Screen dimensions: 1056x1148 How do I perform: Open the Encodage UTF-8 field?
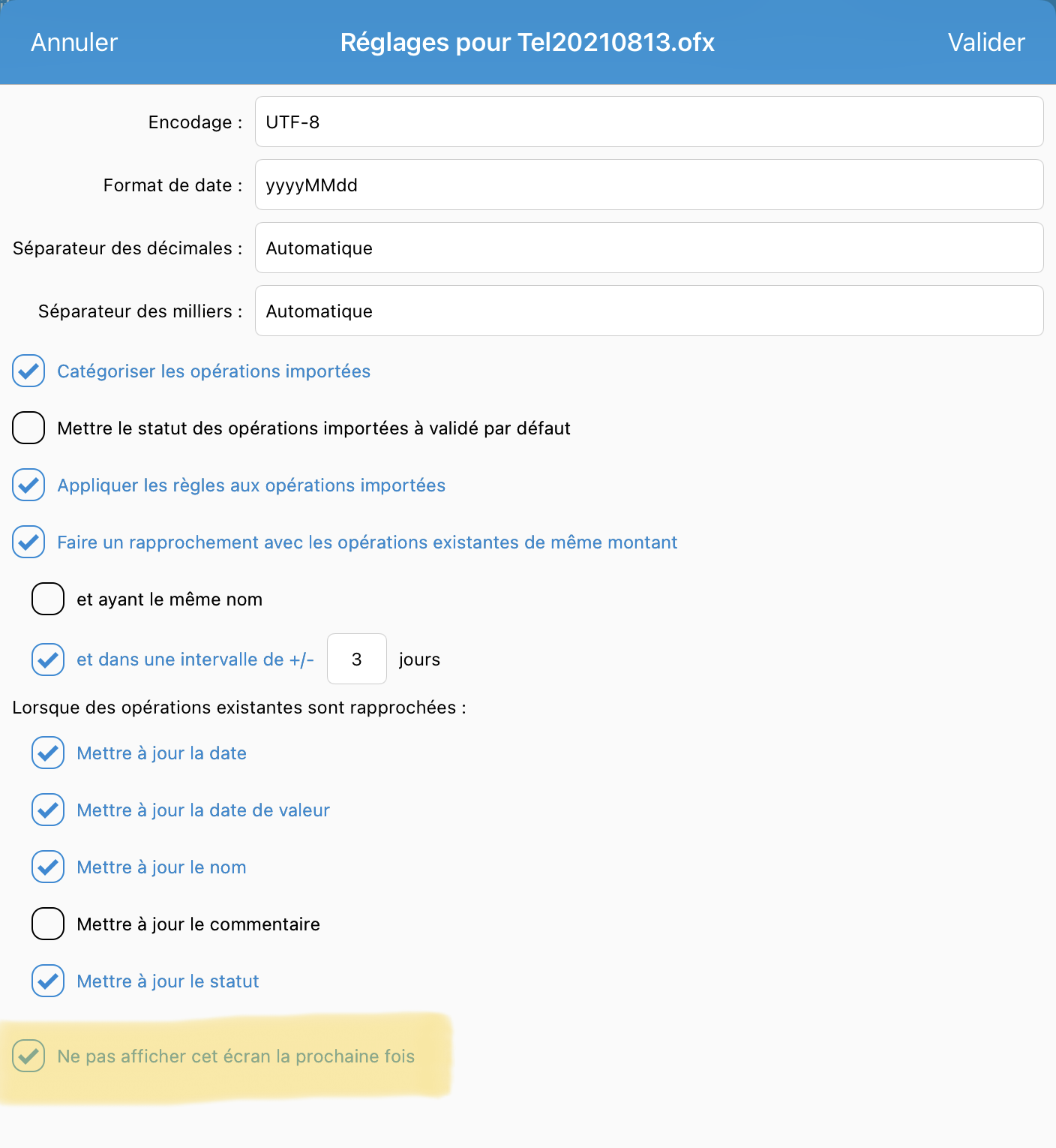(649, 122)
